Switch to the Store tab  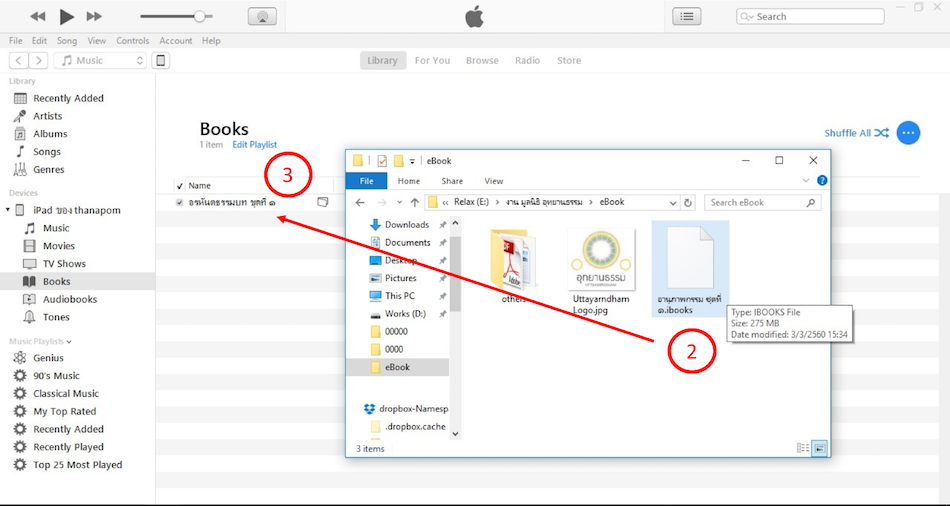tap(569, 61)
